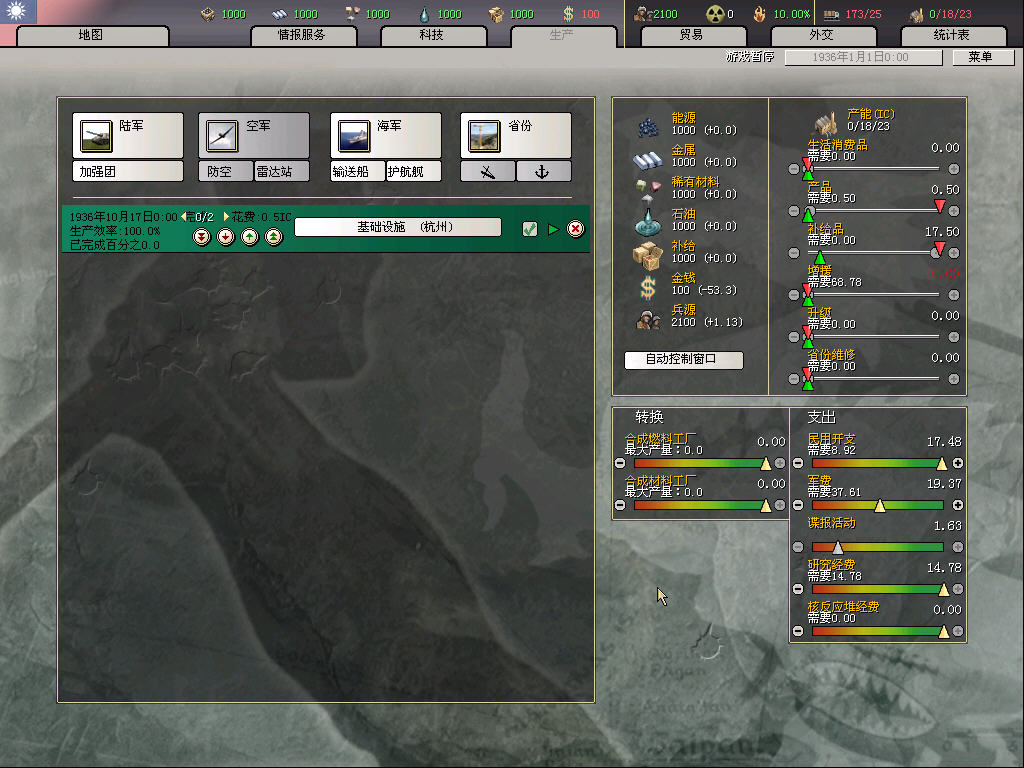This screenshot has height=768, width=1024.
Task: Open the 自动控制窗口 button
Action: pyautogui.click(x=684, y=360)
